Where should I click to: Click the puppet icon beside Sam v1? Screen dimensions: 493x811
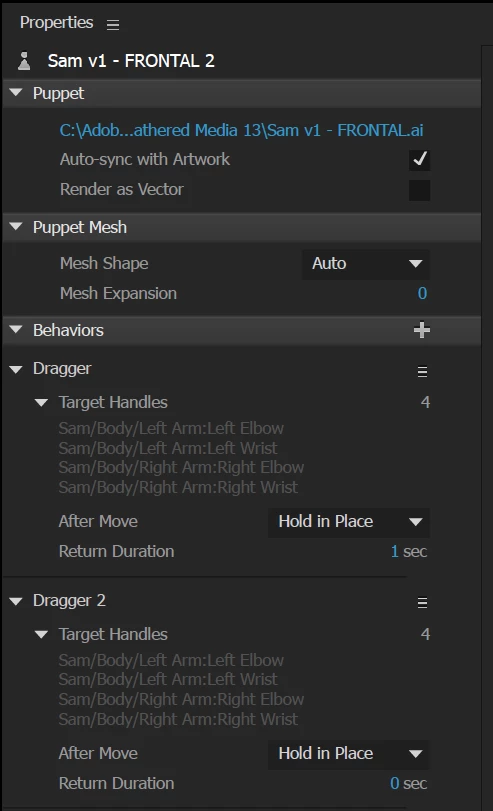[x=24, y=61]
